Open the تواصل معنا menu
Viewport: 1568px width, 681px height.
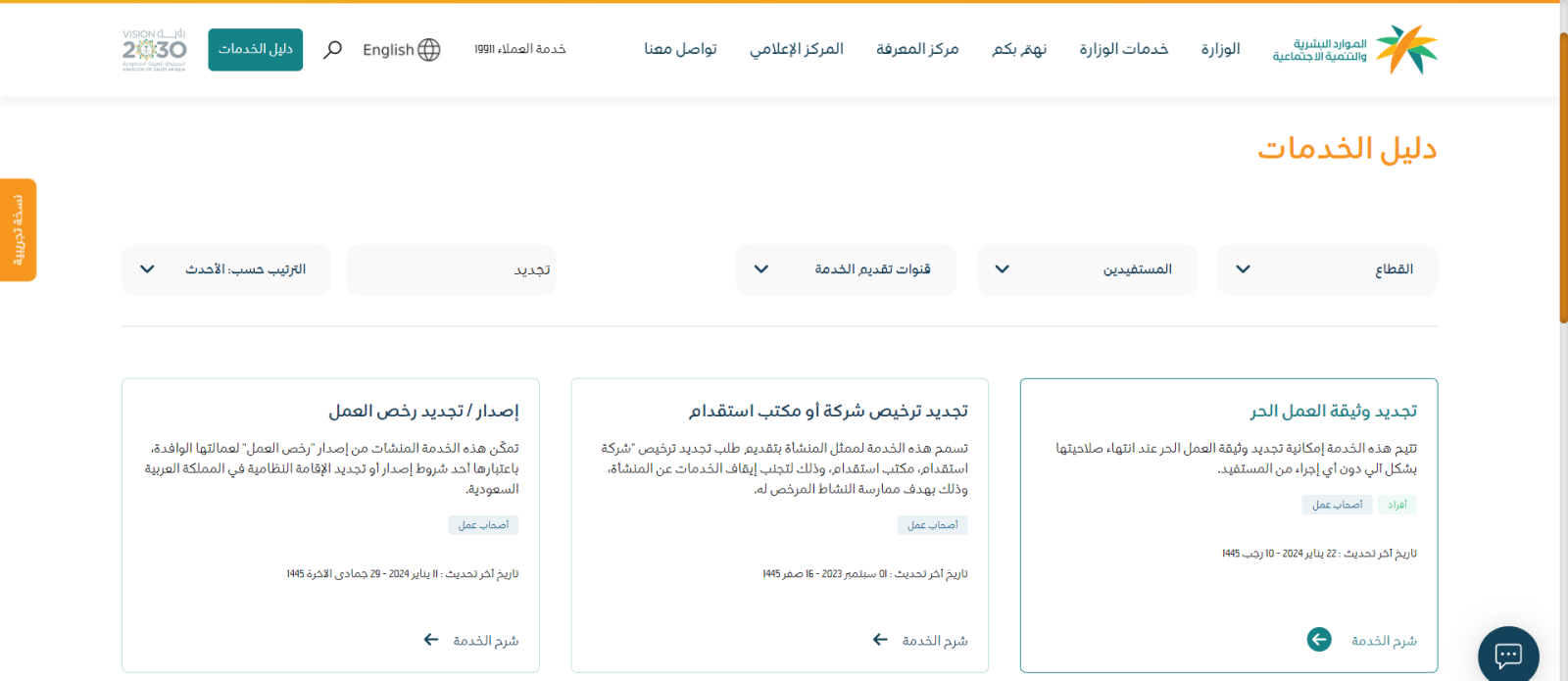(x=680, y=49)
